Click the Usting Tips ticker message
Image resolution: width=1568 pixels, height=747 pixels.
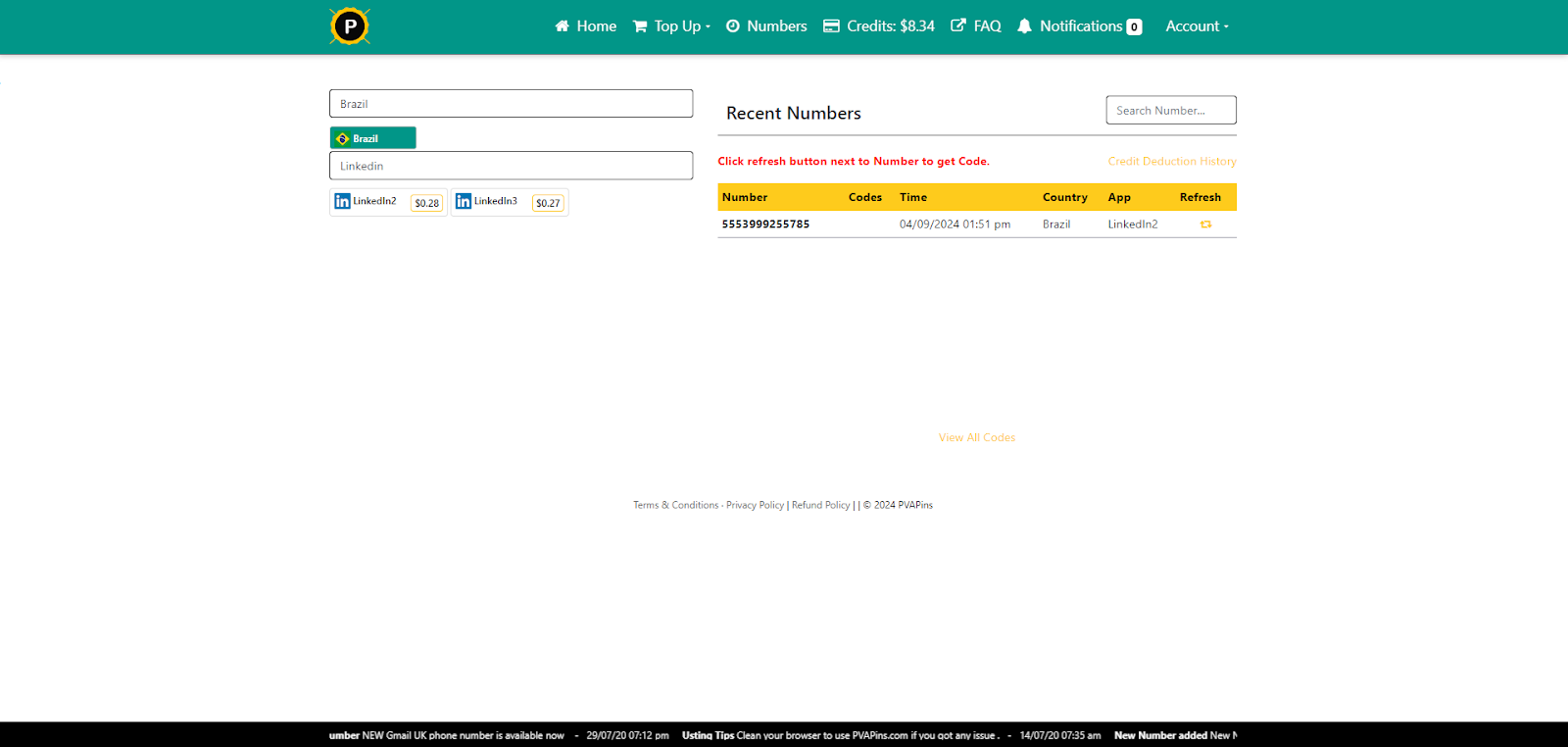click(841, 735)
